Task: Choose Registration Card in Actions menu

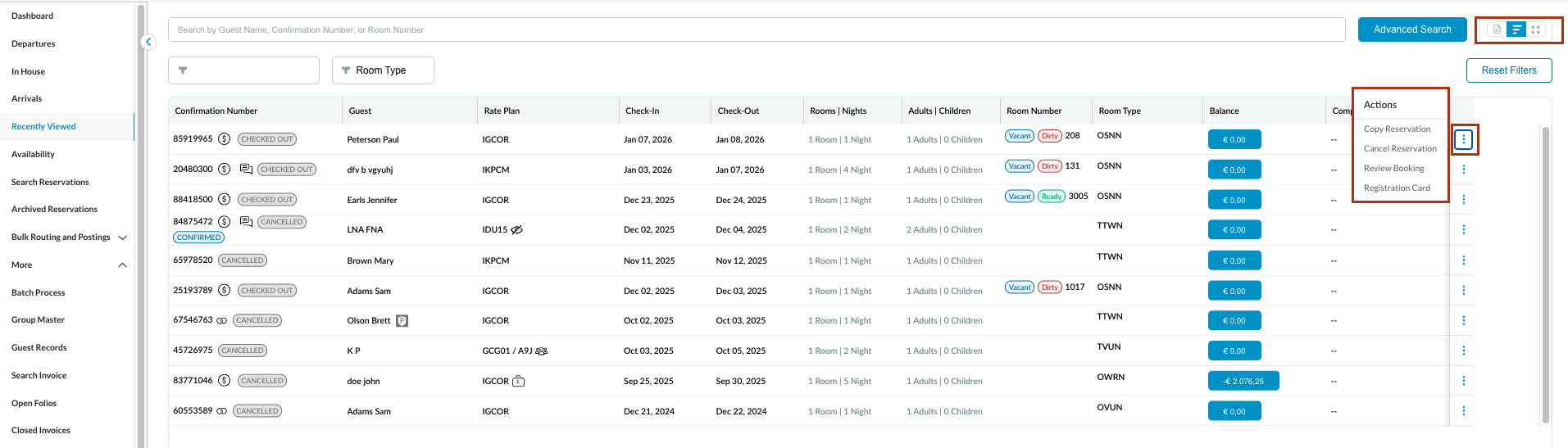Action: pos(1396,188)
